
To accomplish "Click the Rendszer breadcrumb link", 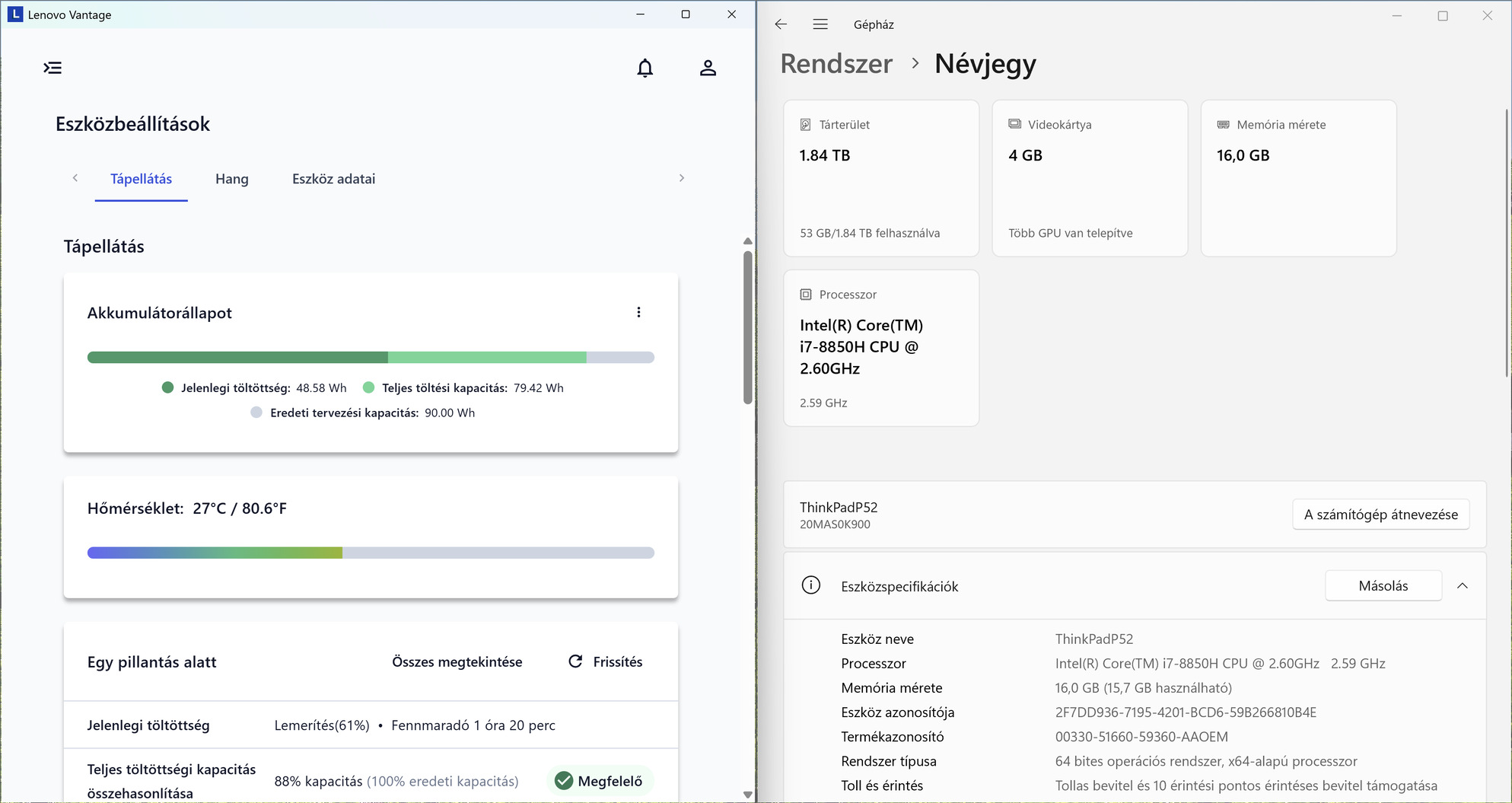I will pyautogui.click(x=836, y=64).
